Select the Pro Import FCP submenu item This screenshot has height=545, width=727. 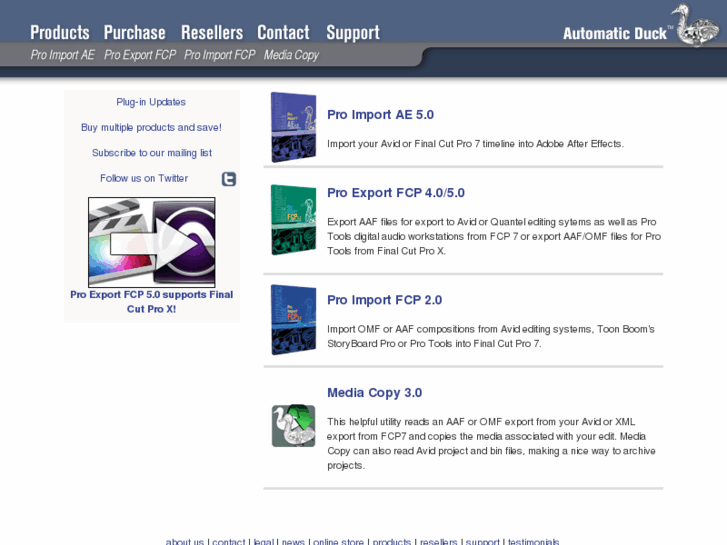click(220, 55)
